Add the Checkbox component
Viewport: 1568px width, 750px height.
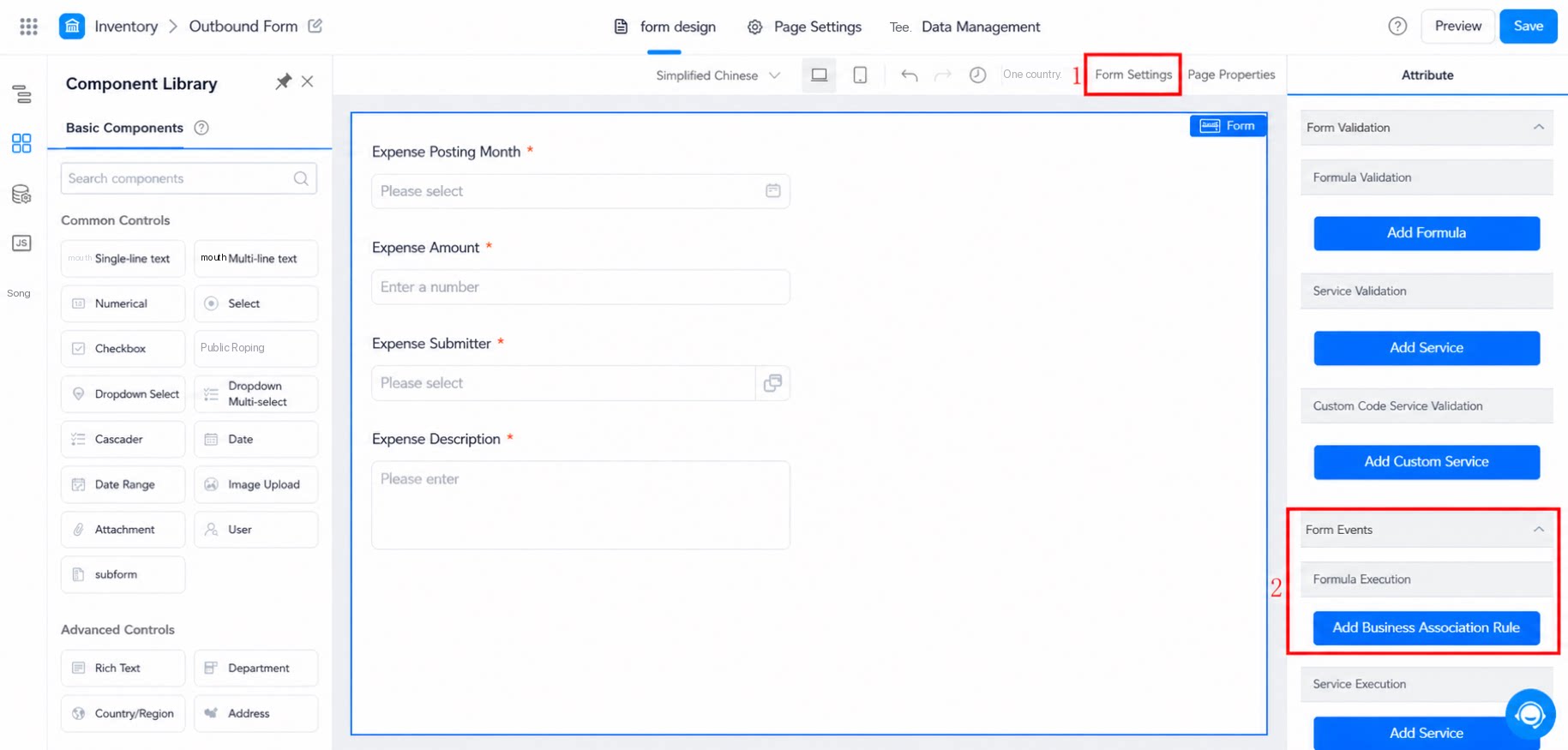point(123,349)
